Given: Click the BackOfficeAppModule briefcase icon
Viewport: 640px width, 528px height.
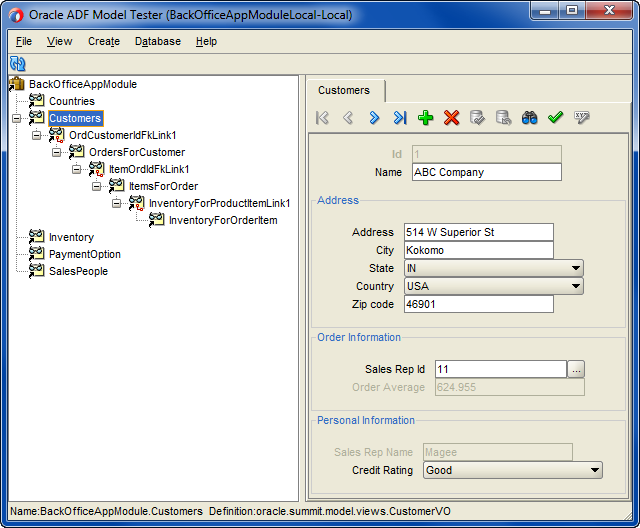Looking at the screenshot, I should [17, 84].
